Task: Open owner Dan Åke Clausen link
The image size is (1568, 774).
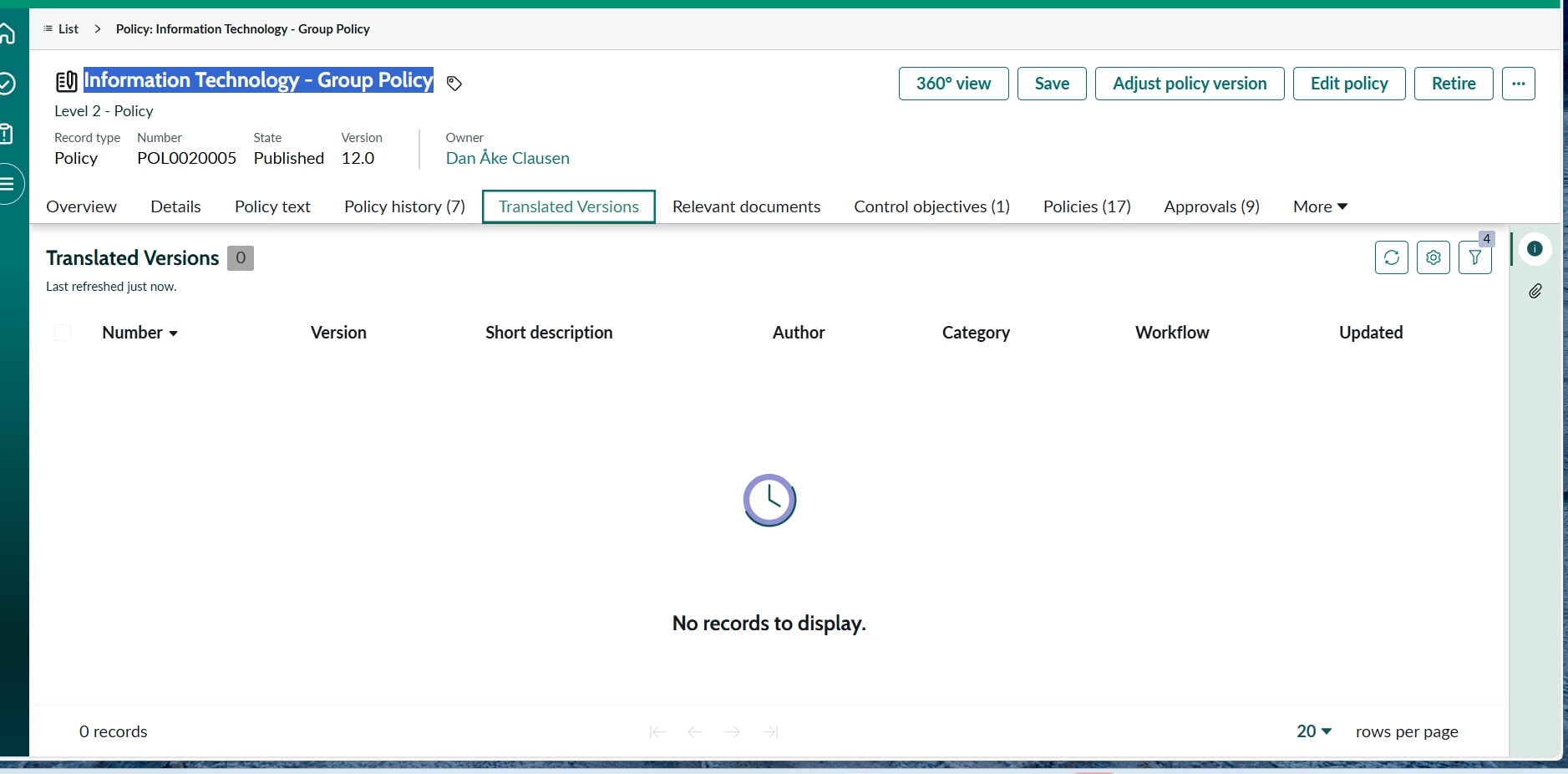Action: click(507, 158)
